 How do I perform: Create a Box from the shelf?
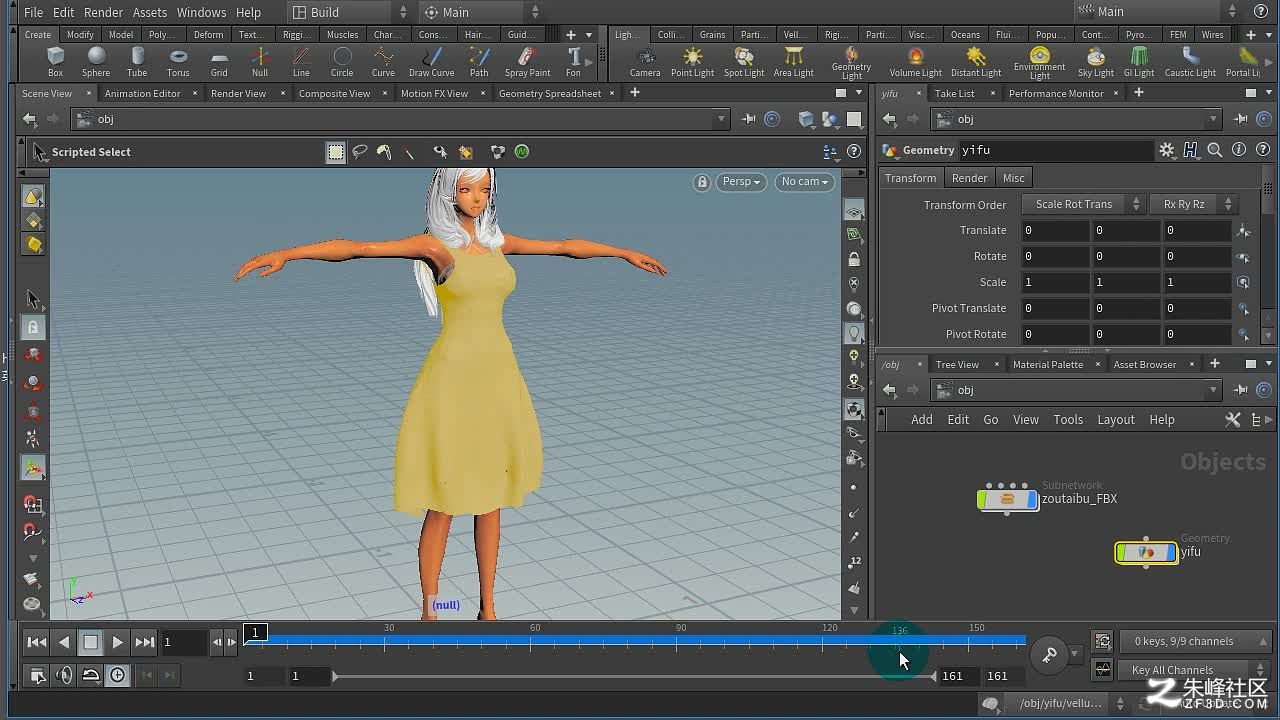(55, 62)
